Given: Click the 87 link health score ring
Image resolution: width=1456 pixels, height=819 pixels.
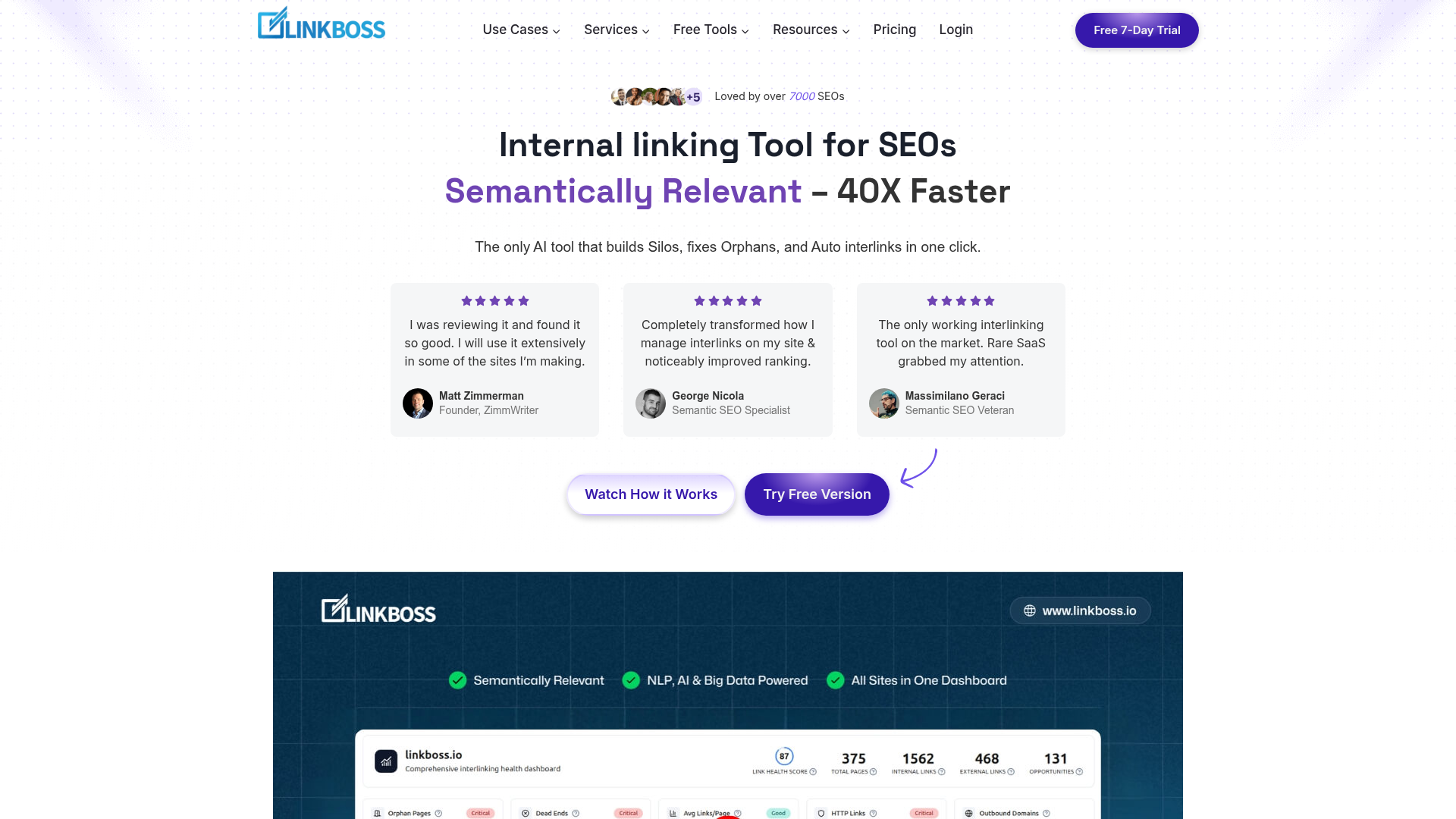Looking at the screenshot, I should point(785,757).
